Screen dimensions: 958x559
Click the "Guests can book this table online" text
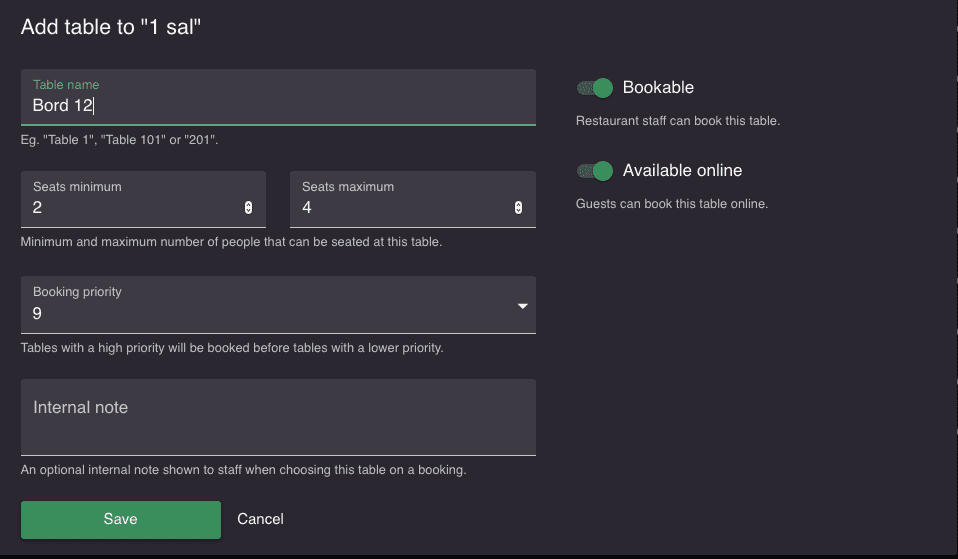click(x=671, y=204)
